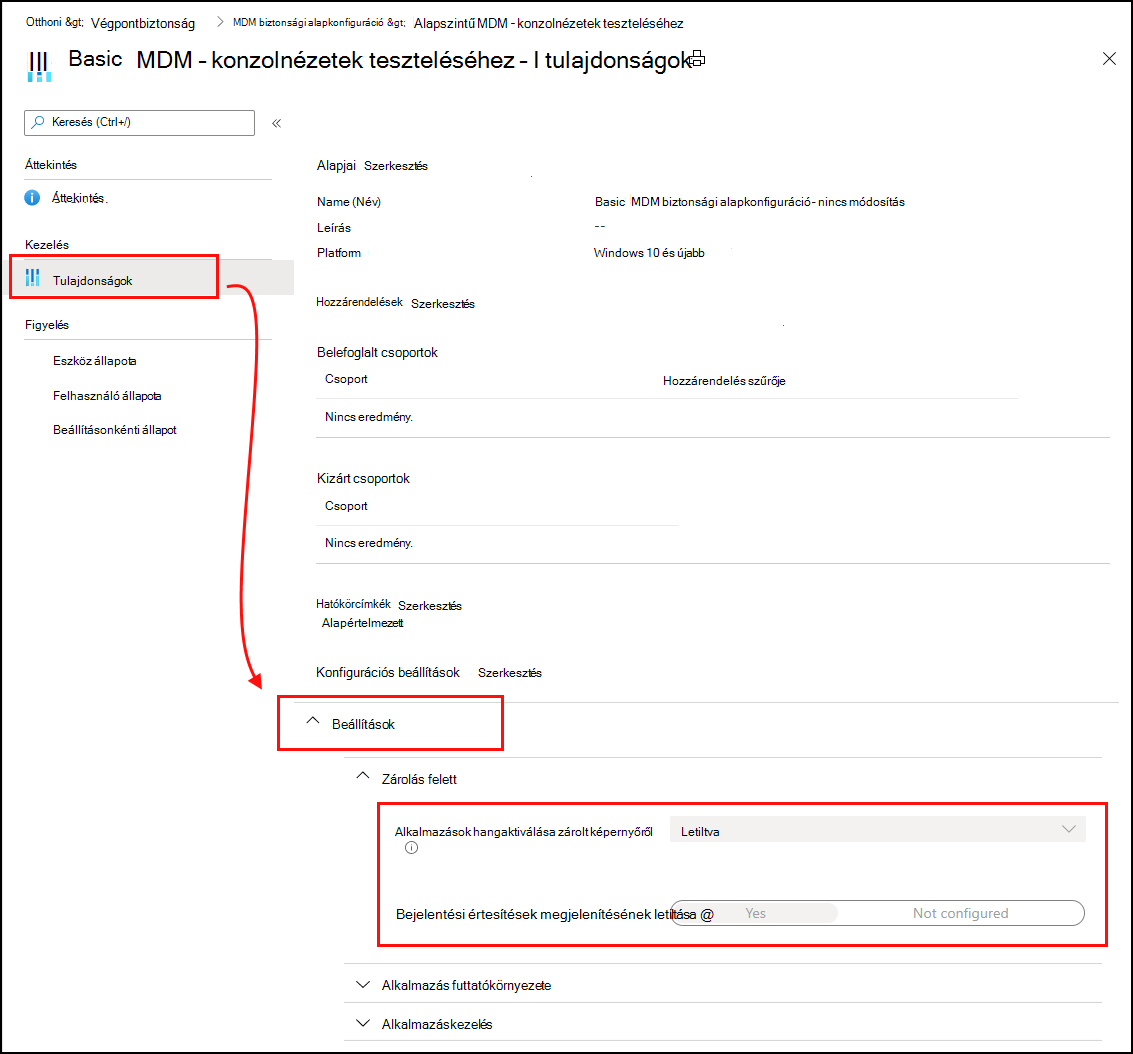This screenshot has width=1133, height=1054.
Task: Open Felhasználó állapota monitoring page
Action: (x=107, y=396)
